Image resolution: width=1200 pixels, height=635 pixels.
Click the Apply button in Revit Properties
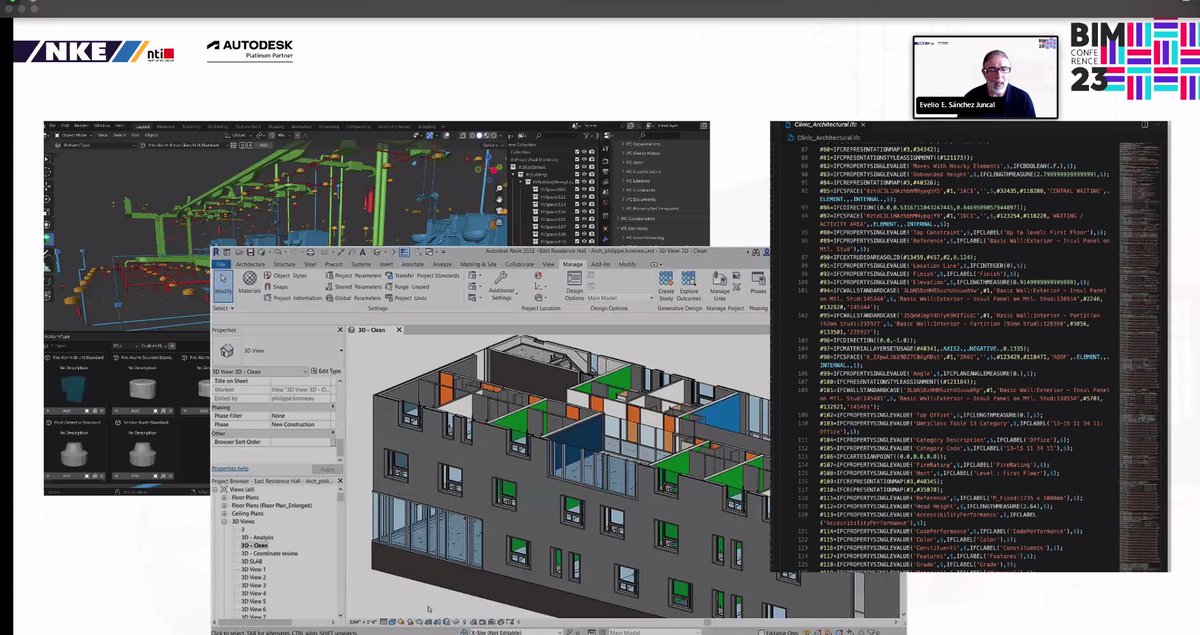pyautogui.click(x=327, y=469)
